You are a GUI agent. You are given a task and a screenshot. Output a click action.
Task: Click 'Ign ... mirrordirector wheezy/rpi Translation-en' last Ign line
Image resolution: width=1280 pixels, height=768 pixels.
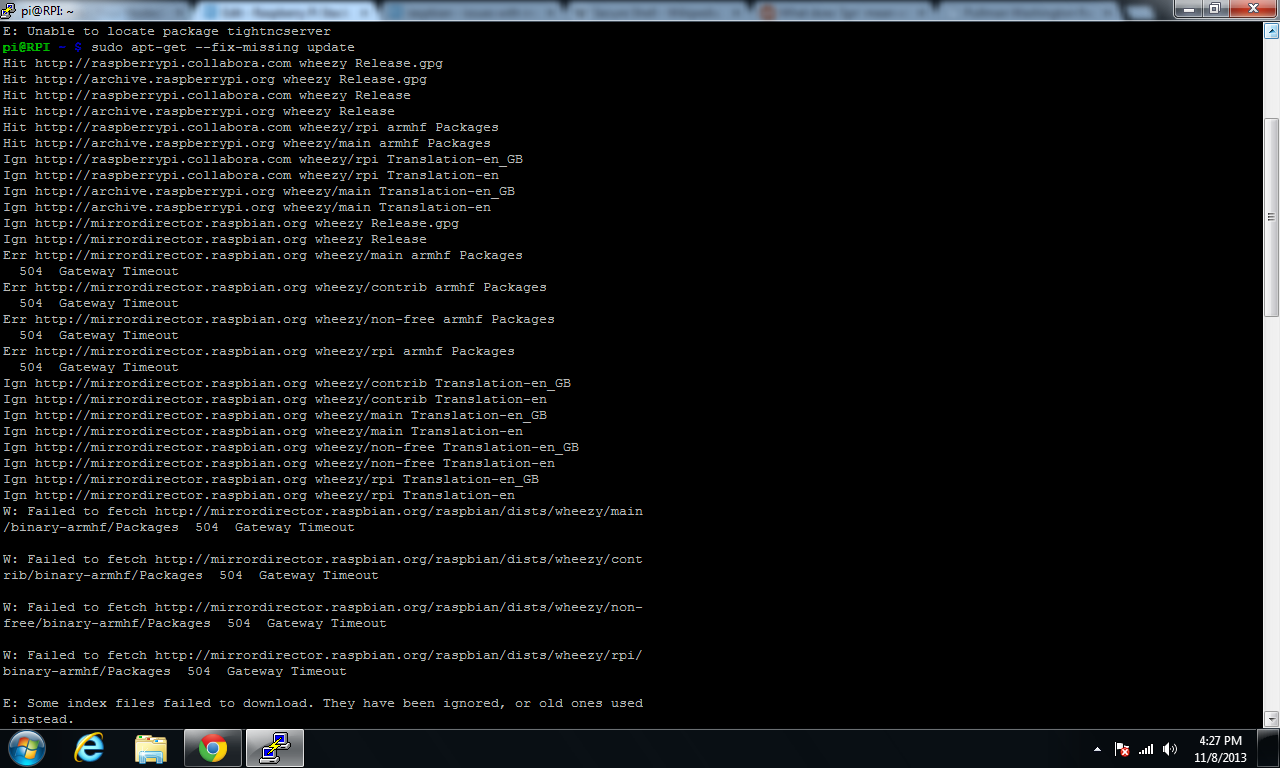point(259,495)
